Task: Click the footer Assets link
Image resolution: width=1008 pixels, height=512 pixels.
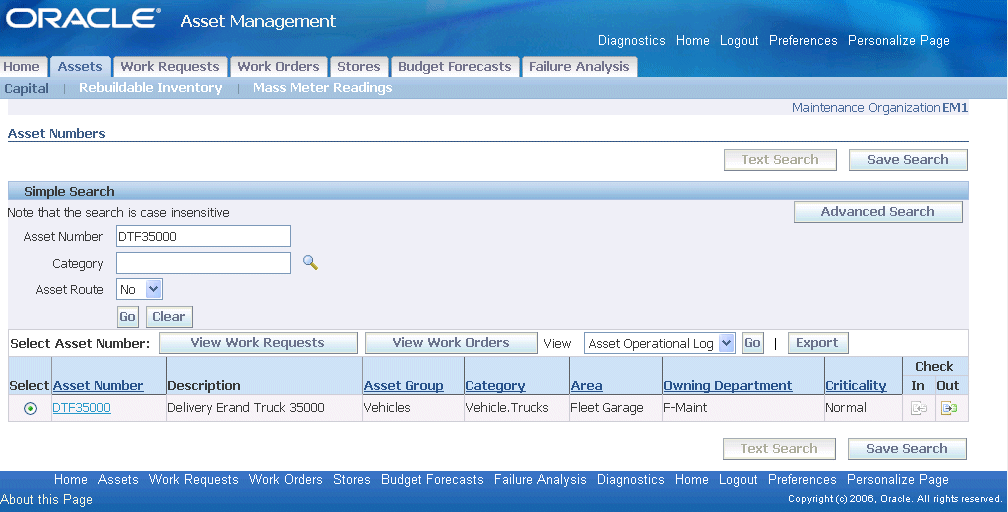Action: [x=118, y=479]
